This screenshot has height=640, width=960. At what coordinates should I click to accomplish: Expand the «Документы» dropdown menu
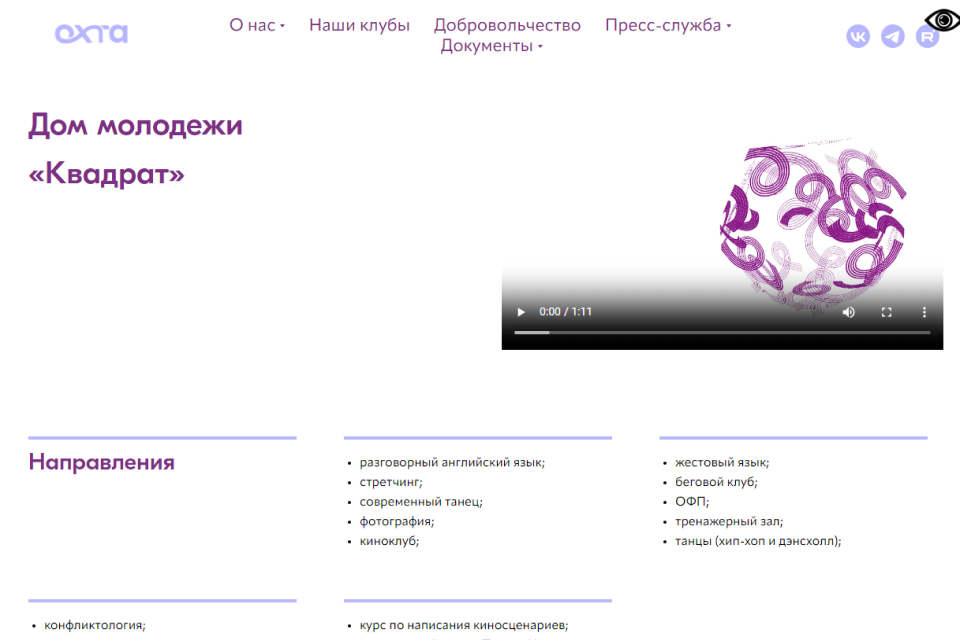[x=491, y=46]
